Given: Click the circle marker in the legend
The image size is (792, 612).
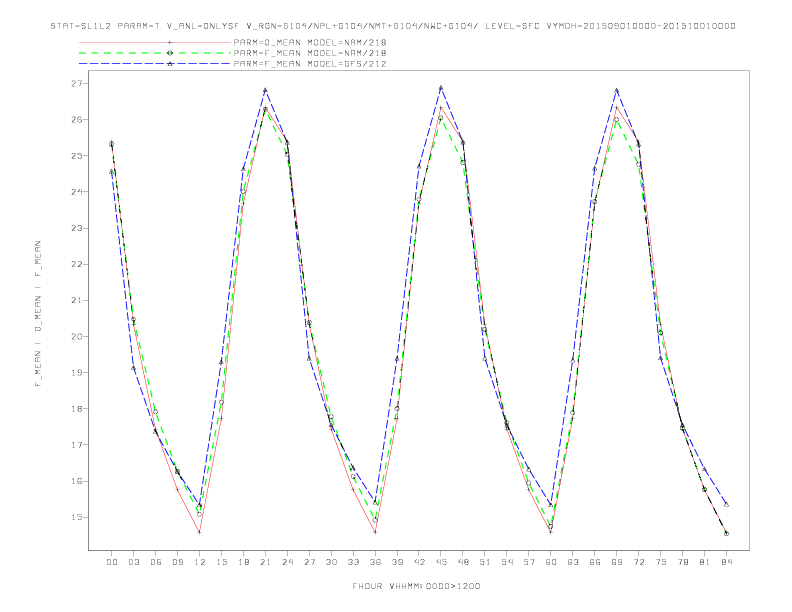Looking at the screenshot, I should pos(170,53).
